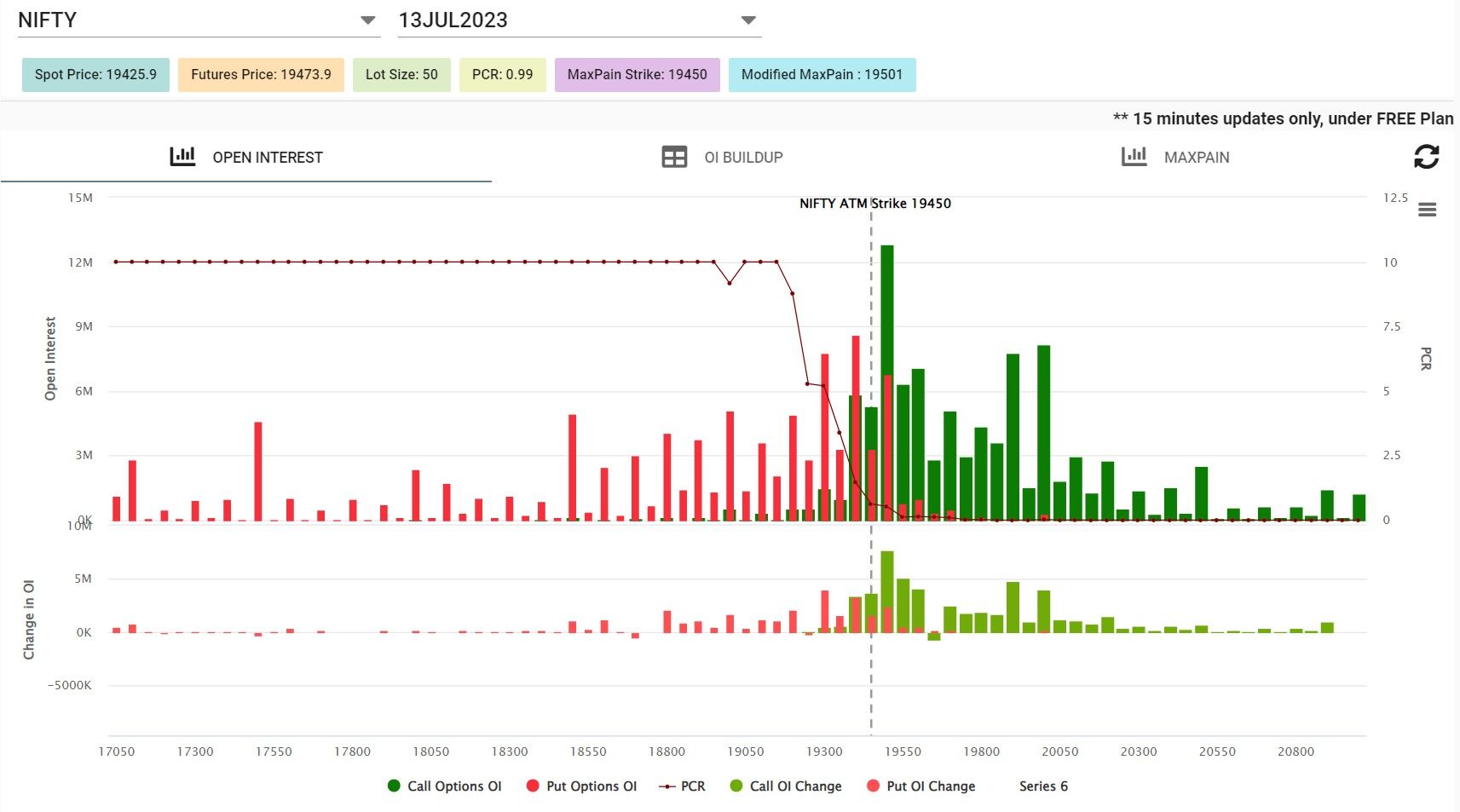Switch to the MAXPAIN tab

click(1175, 157)
